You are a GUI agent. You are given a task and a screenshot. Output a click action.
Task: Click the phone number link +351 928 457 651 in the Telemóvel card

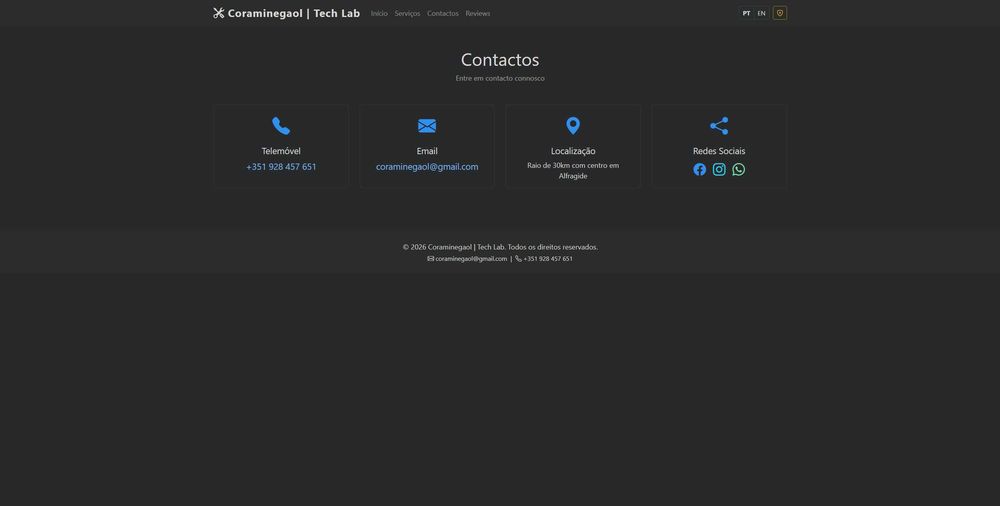281,167
